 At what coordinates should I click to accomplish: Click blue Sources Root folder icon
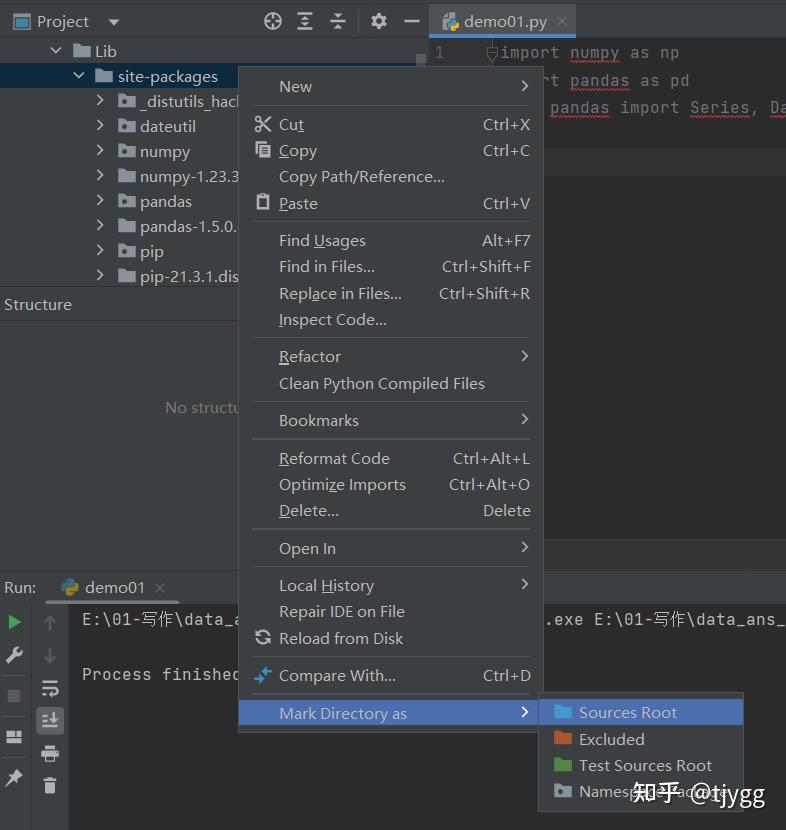[563, 711]
